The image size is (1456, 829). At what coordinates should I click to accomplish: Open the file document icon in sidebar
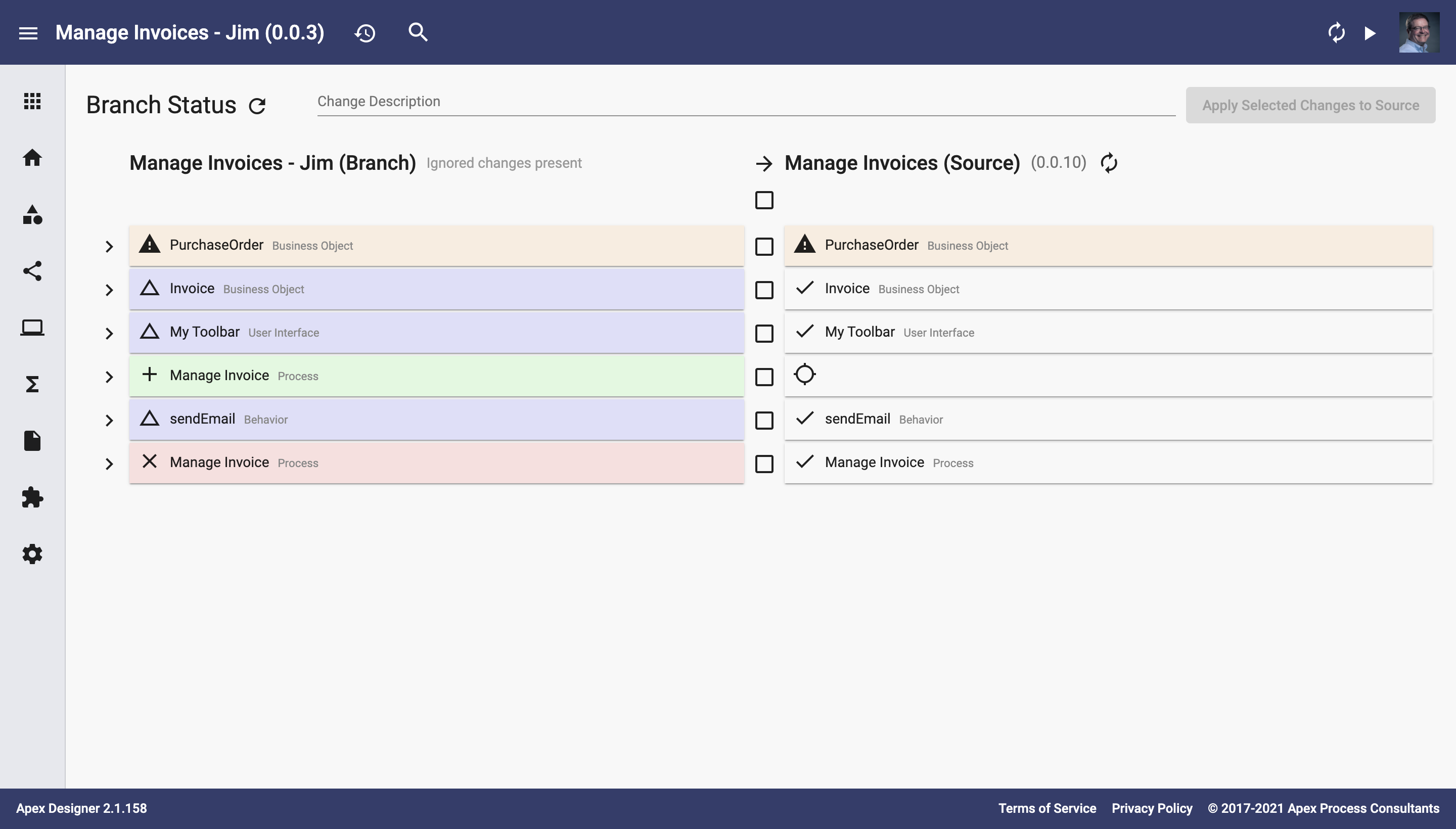(32, 441)
